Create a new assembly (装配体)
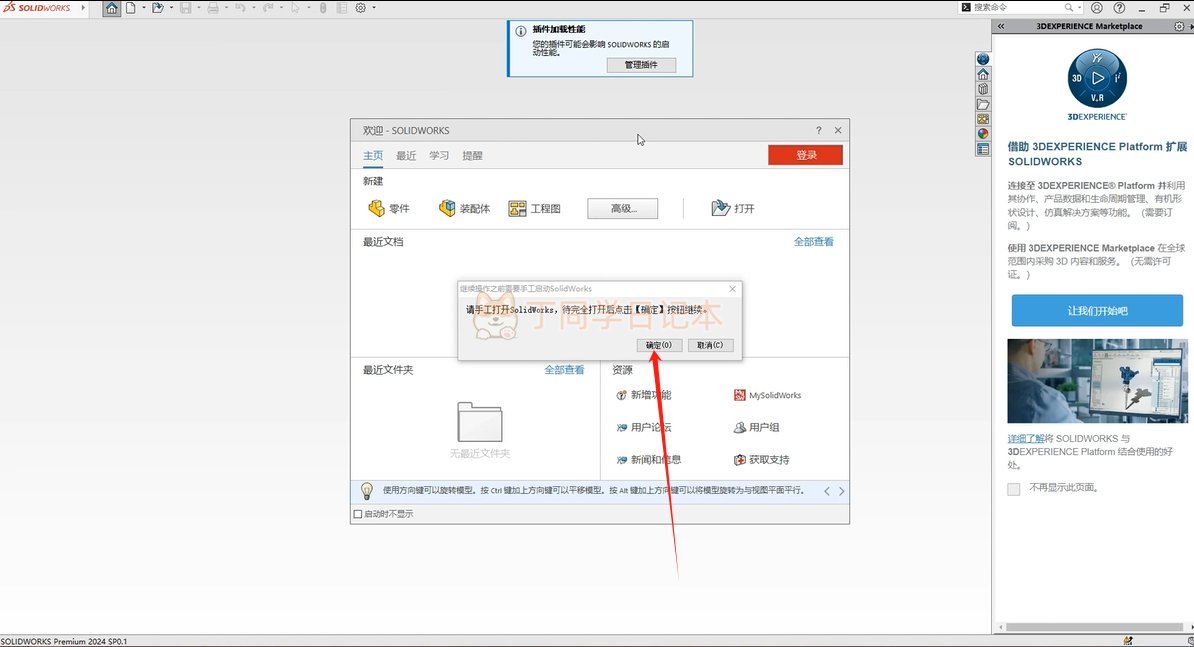Viewport: 1194px width, 647px height. pos(464,209)
